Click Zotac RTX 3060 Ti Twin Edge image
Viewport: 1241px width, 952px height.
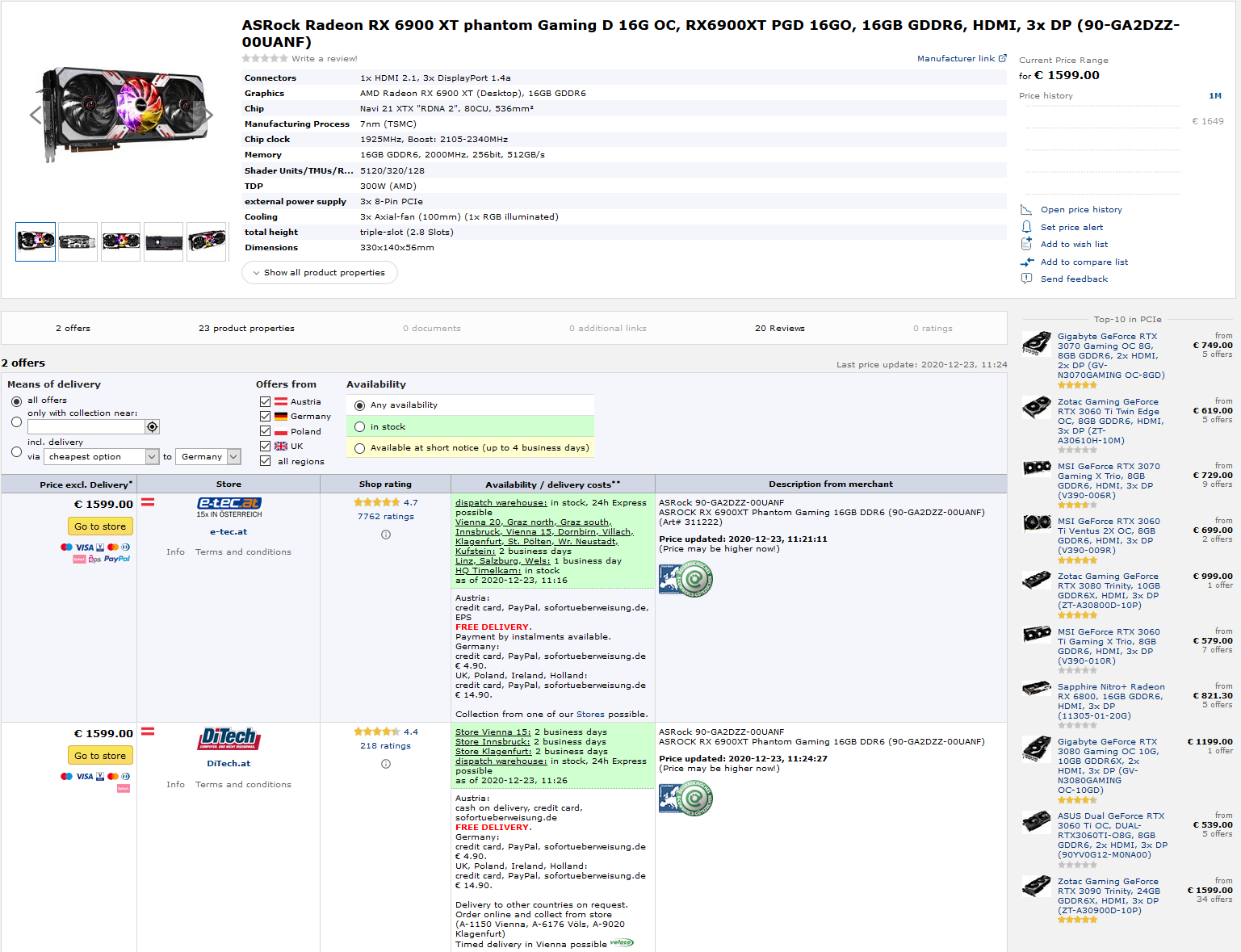1037,407
